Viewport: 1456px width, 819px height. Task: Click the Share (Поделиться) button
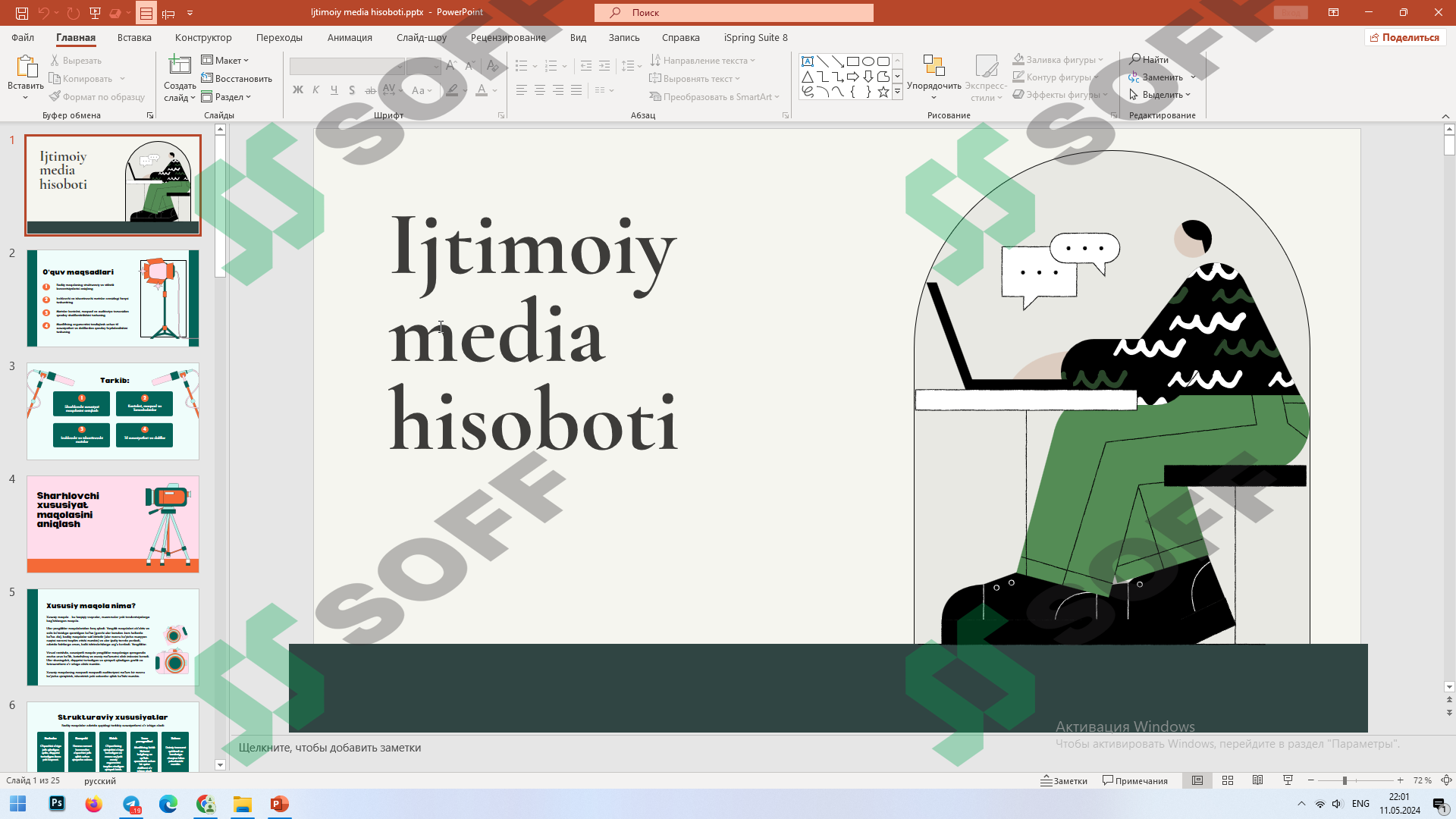(1405, 37)
